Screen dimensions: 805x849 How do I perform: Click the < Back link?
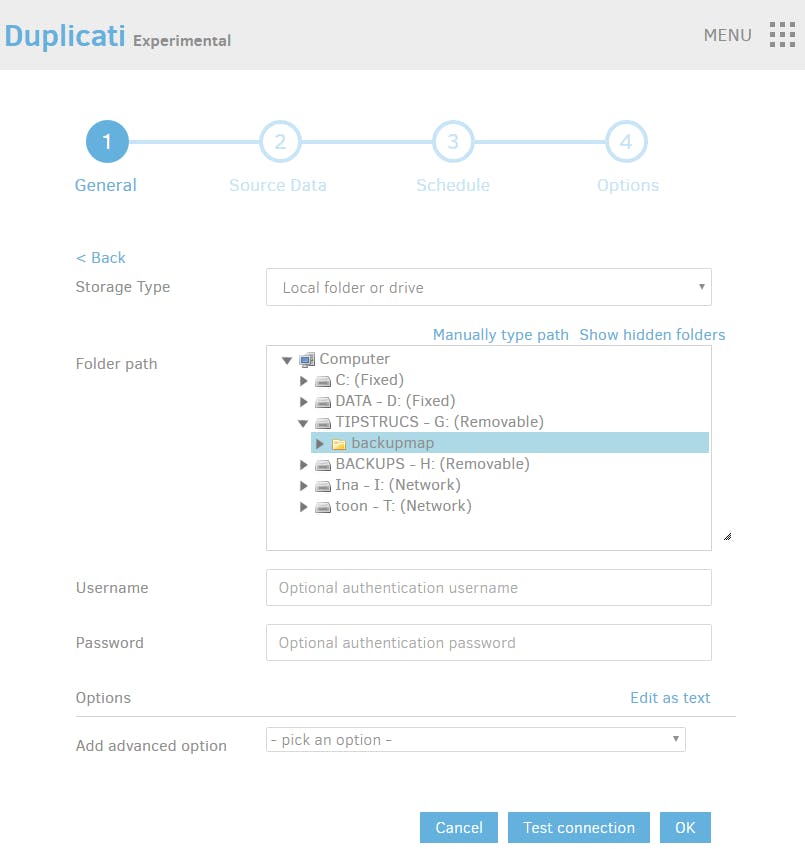(x=101, y=258)
